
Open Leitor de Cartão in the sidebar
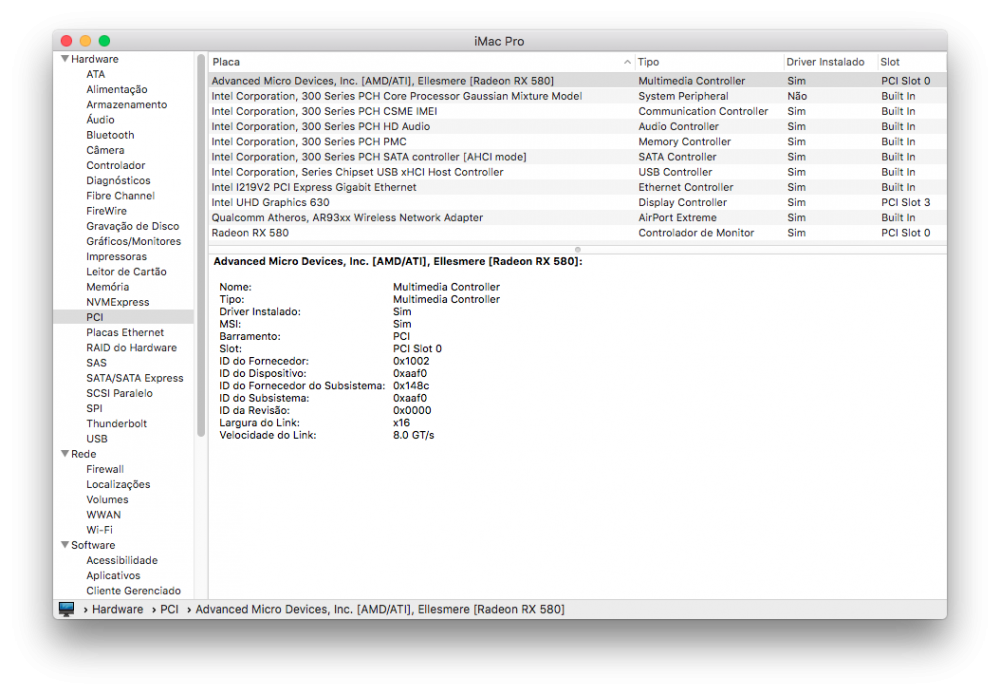[x=126, y=272]
